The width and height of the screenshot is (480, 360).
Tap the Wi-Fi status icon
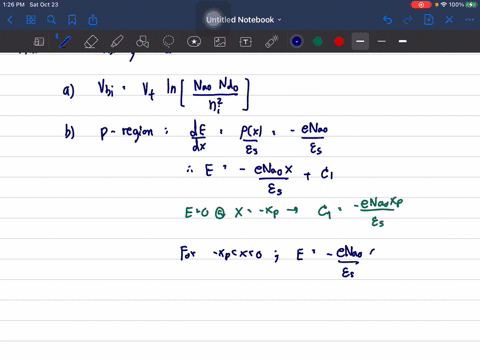pyautogui.click(x=444, y=5)
